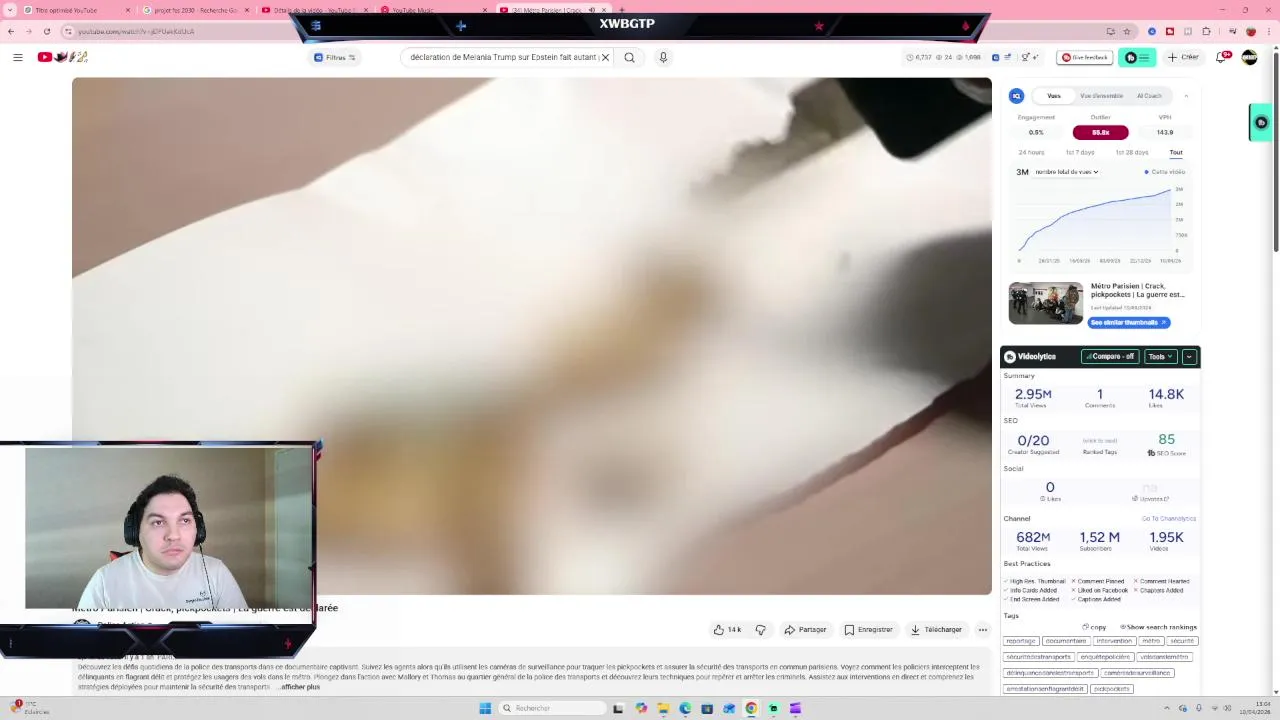
Task: Open the Chrome extensions puzzle icon
Action: (x=1206, y=31)
